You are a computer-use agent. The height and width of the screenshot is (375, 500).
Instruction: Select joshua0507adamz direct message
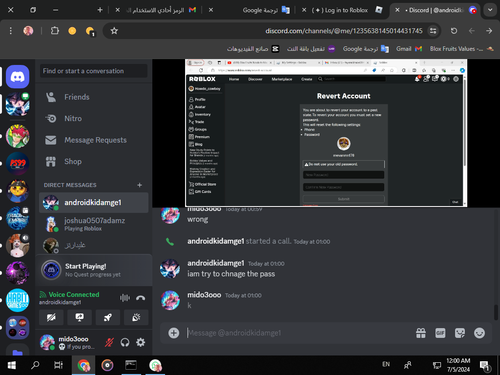click(x=94, y=224)
